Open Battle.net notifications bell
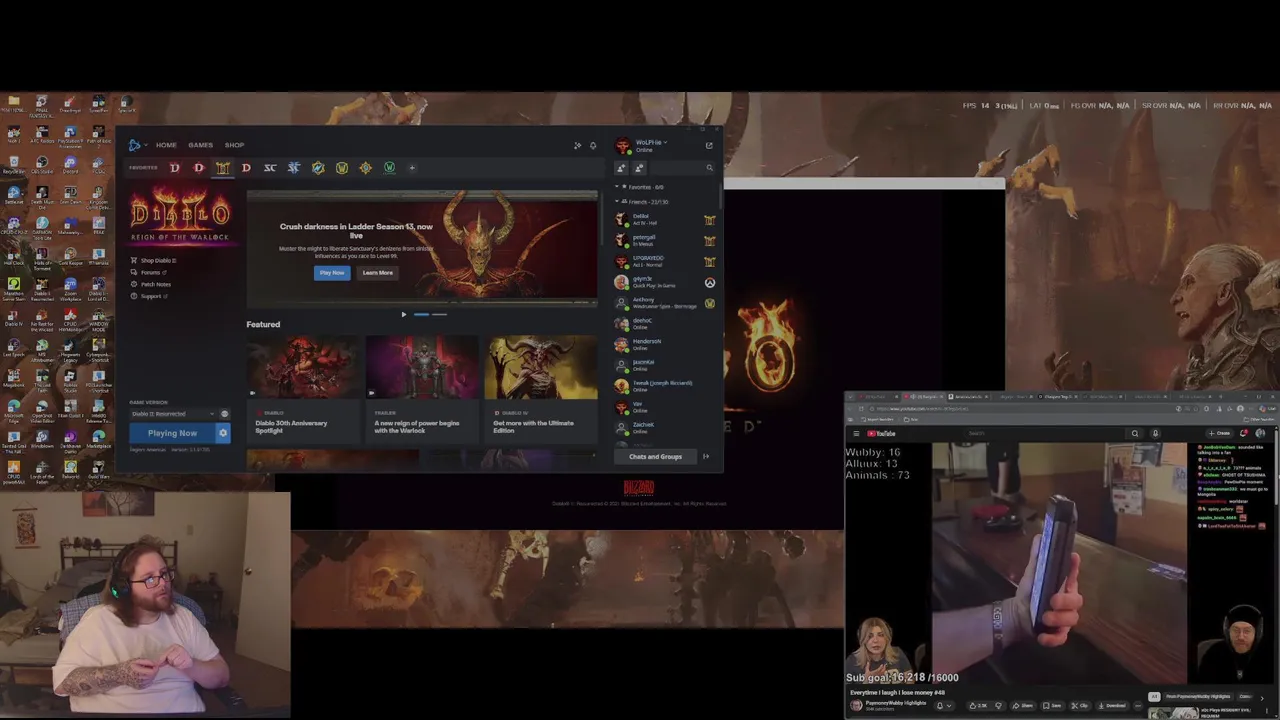 593,146
